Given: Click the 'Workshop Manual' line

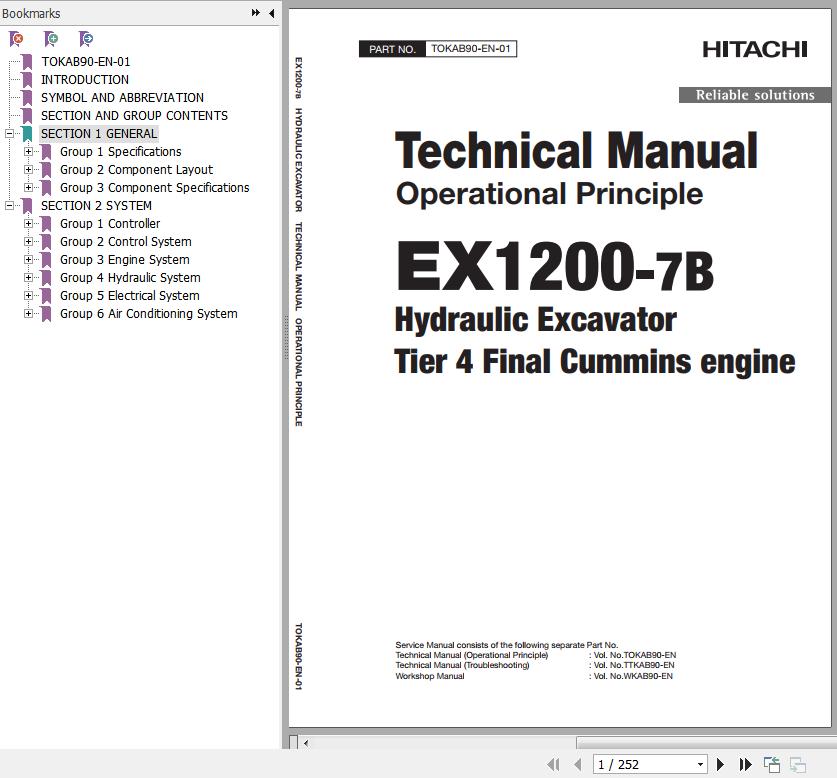Looking at the screenshot, I should (x=430, y=676).
